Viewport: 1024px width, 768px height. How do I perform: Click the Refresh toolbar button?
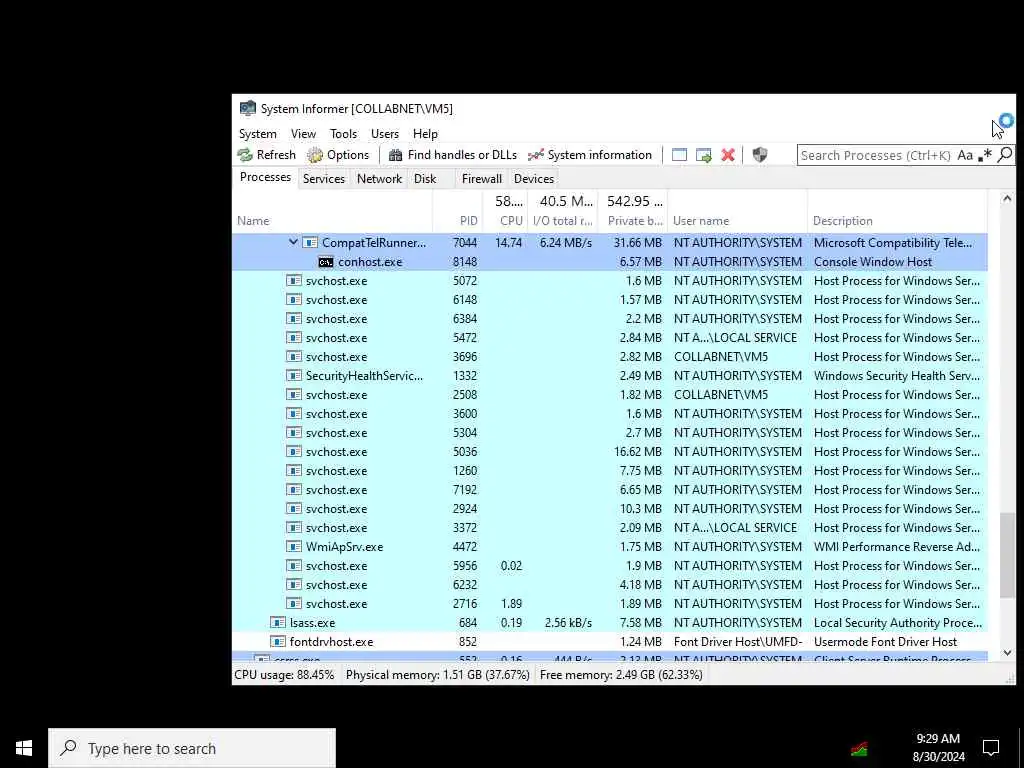(266, 155)
